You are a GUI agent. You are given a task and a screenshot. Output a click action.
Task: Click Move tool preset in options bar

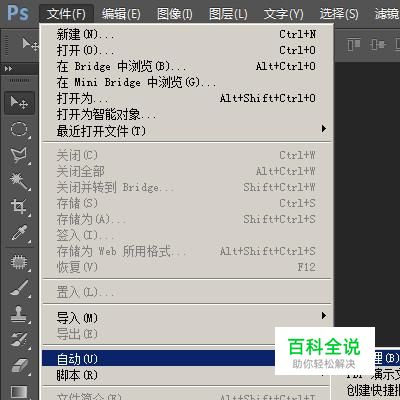(x=30, y=44)
